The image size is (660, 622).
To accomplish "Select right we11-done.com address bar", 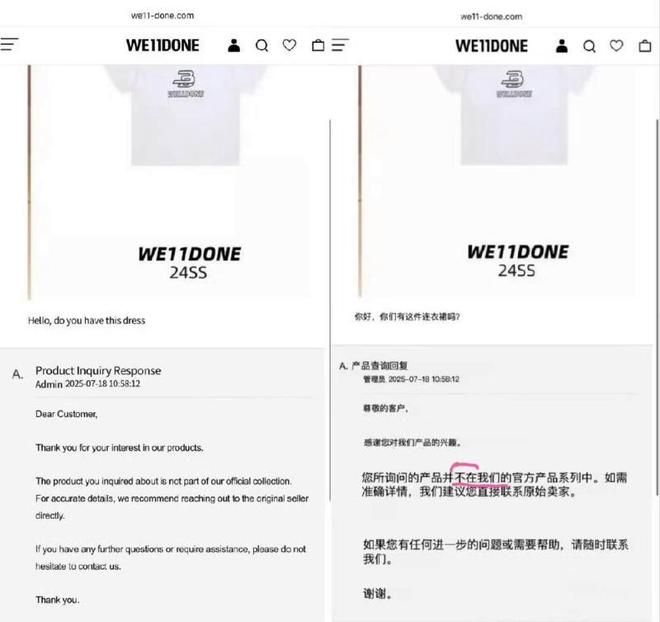I will [491, 16].
